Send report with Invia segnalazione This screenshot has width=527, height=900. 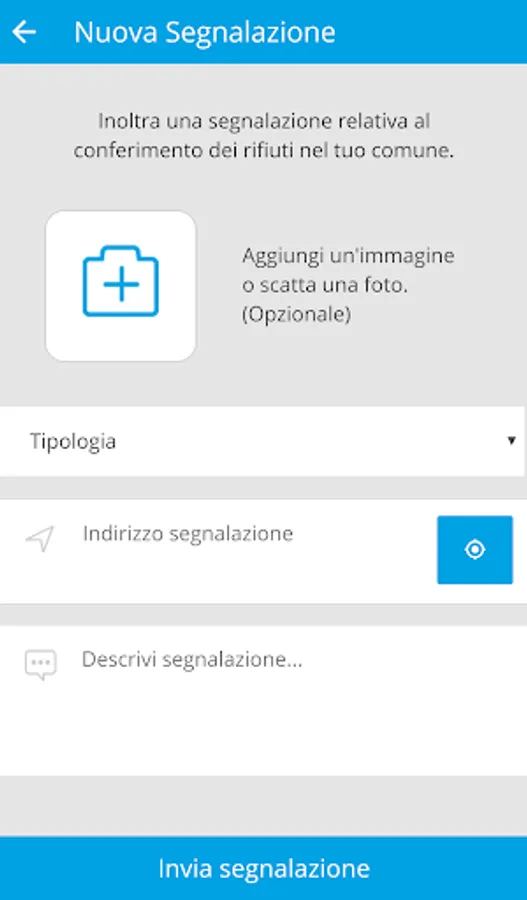[264, 868]
